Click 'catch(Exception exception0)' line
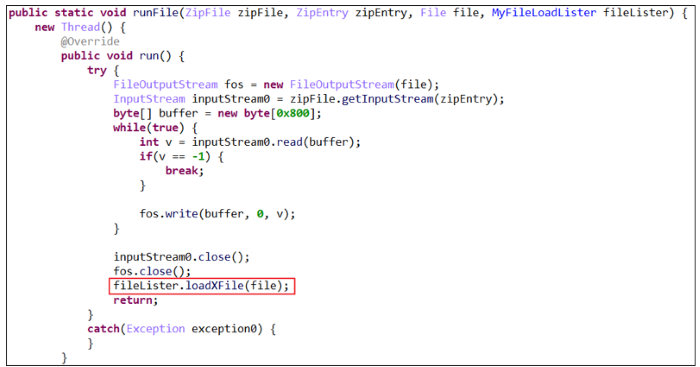This screenshot has width=700, height=367. coord(181,329)
